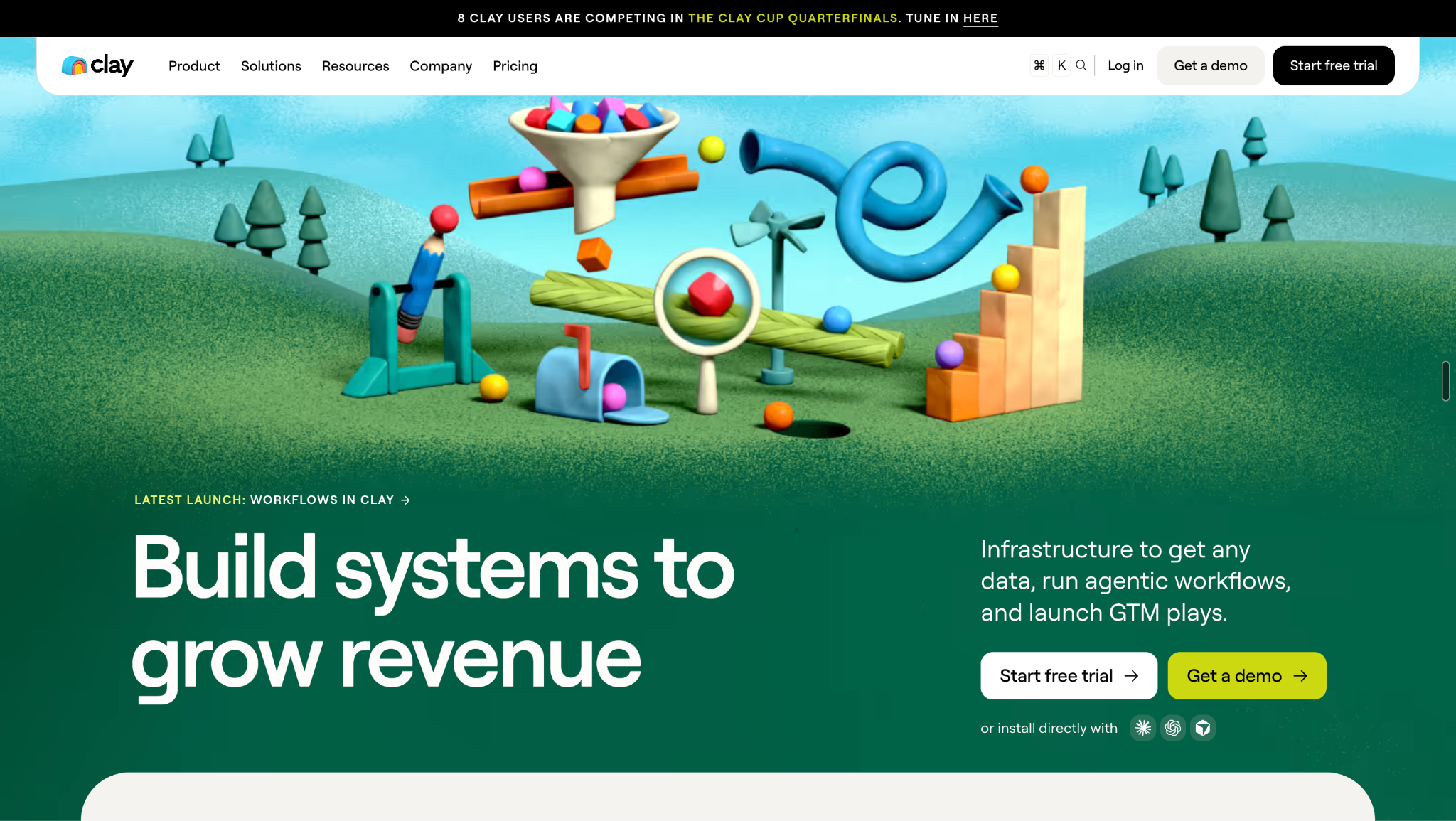The height and width of the screenshot is (821, 1456).
Task: Click Get a demo in the navbar
Action: pos(1211,65)
